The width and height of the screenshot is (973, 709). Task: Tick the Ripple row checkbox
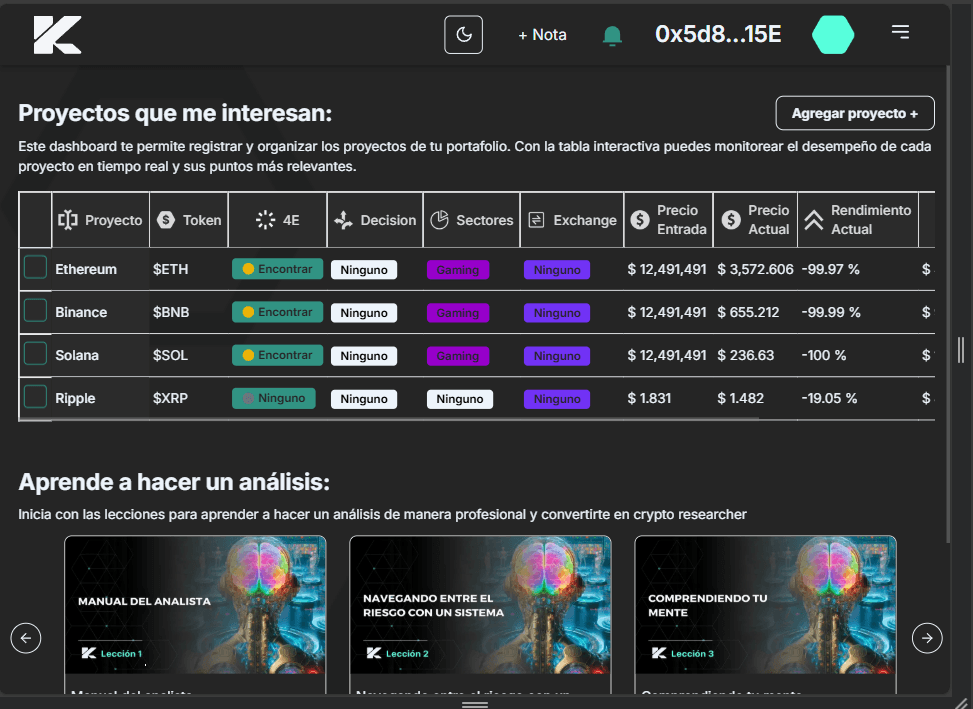pyautogui.click(x=36, y=397)
